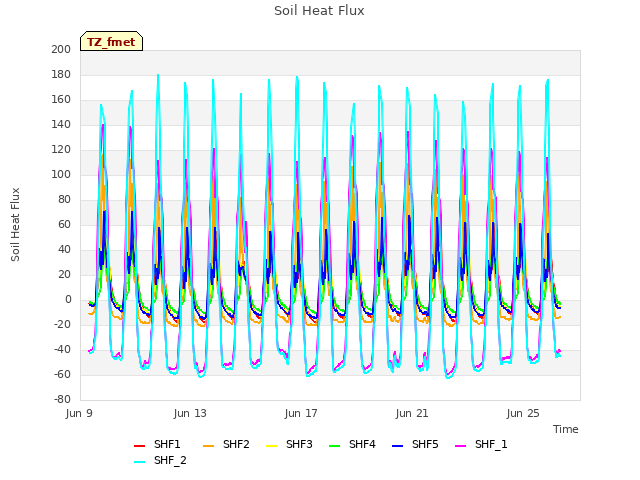Click the magenta SHF_1 legend color marker
Screen dimensions: 640x480
coord(460,446)
